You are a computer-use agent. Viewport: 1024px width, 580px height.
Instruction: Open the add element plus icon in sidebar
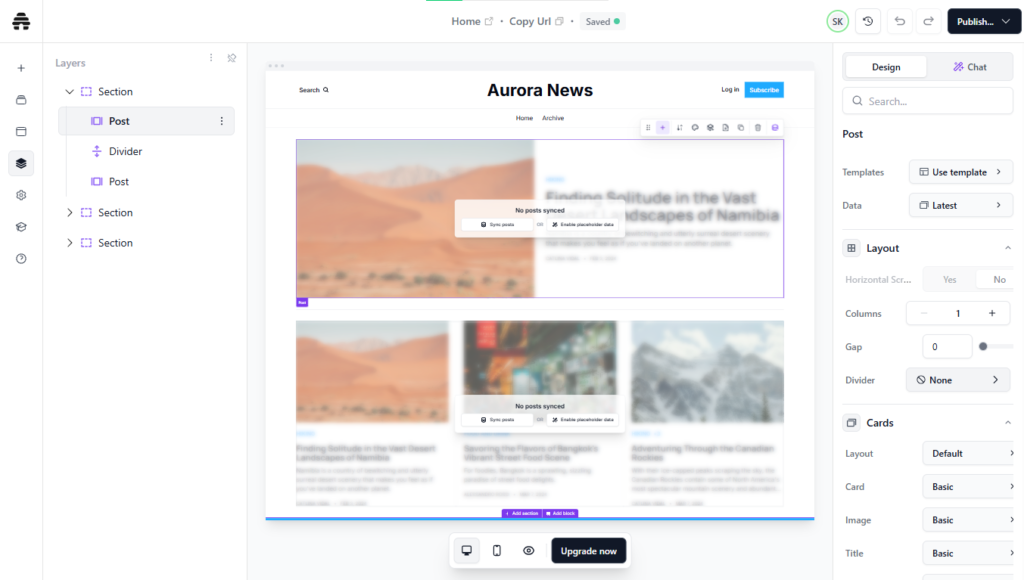(x=21, y=68)
